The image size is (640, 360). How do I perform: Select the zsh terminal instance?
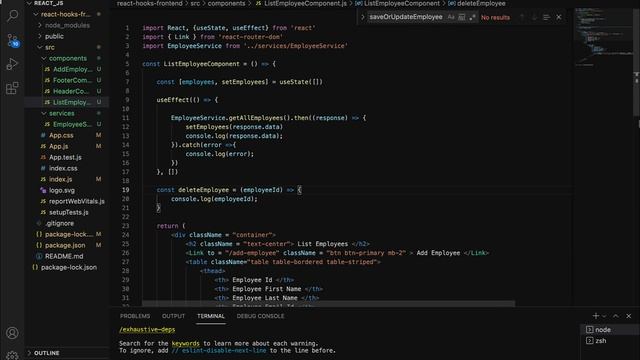click(610, 340)
